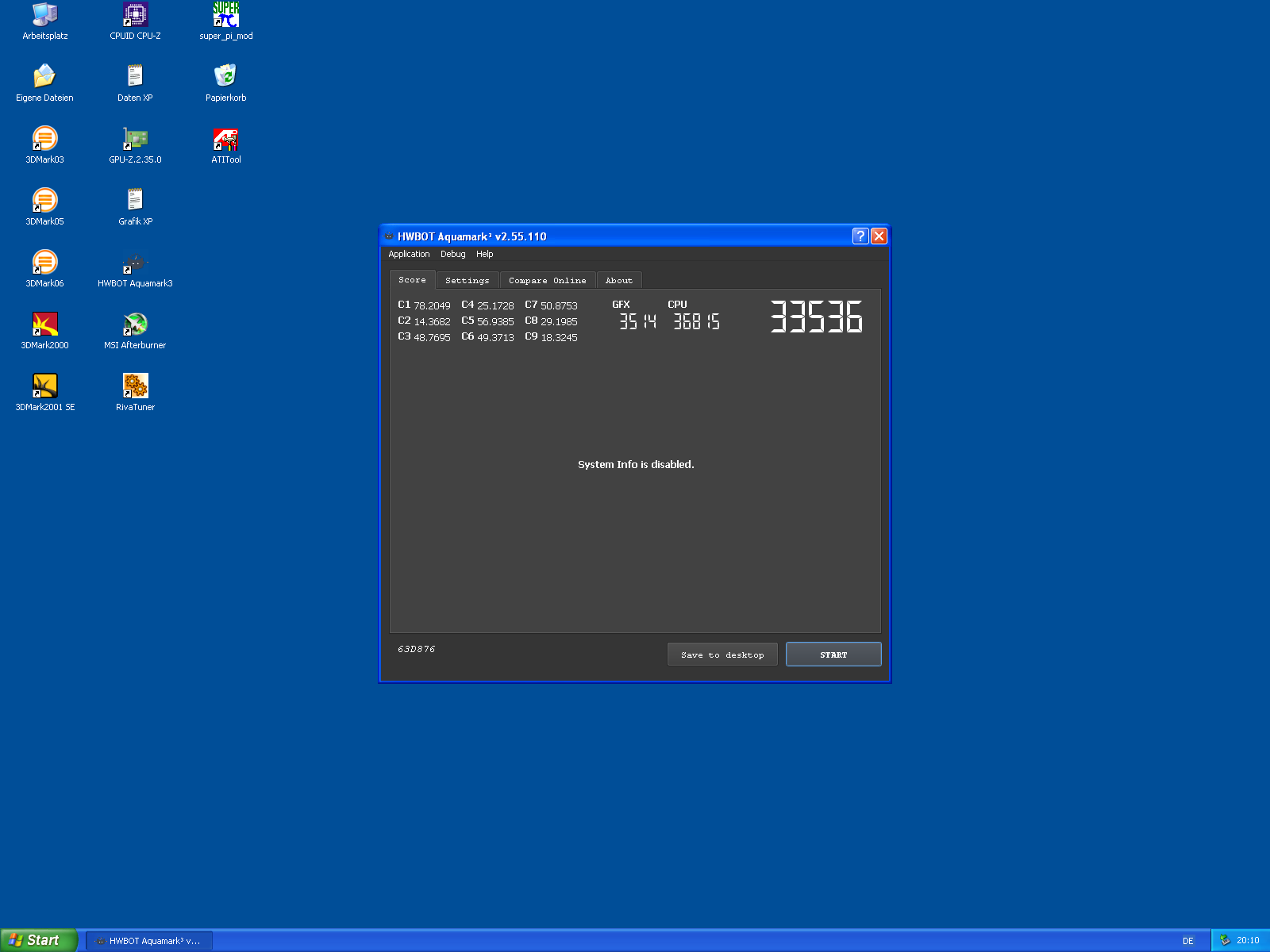
Task: Click the C8 value 29.1985
Action: [559, 321]
